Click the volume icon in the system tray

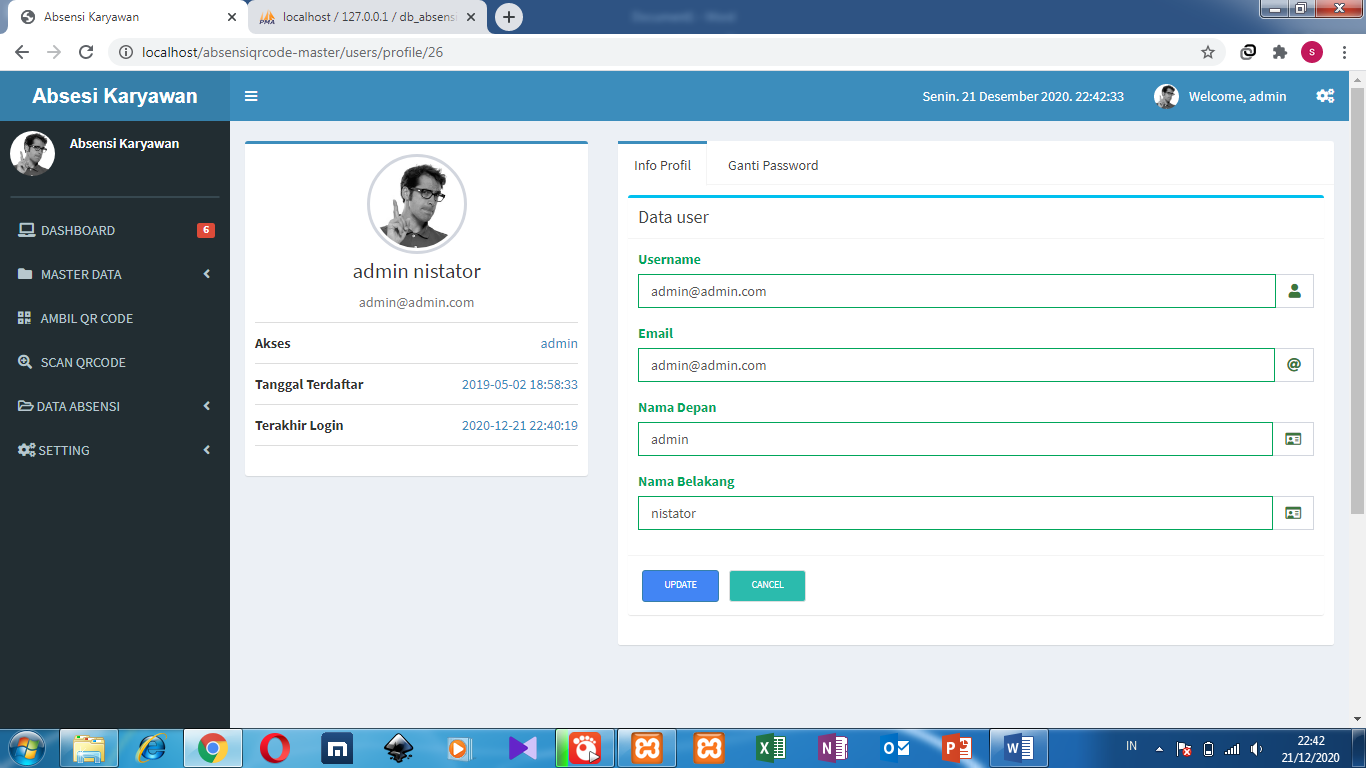[x=1258, y=747]
